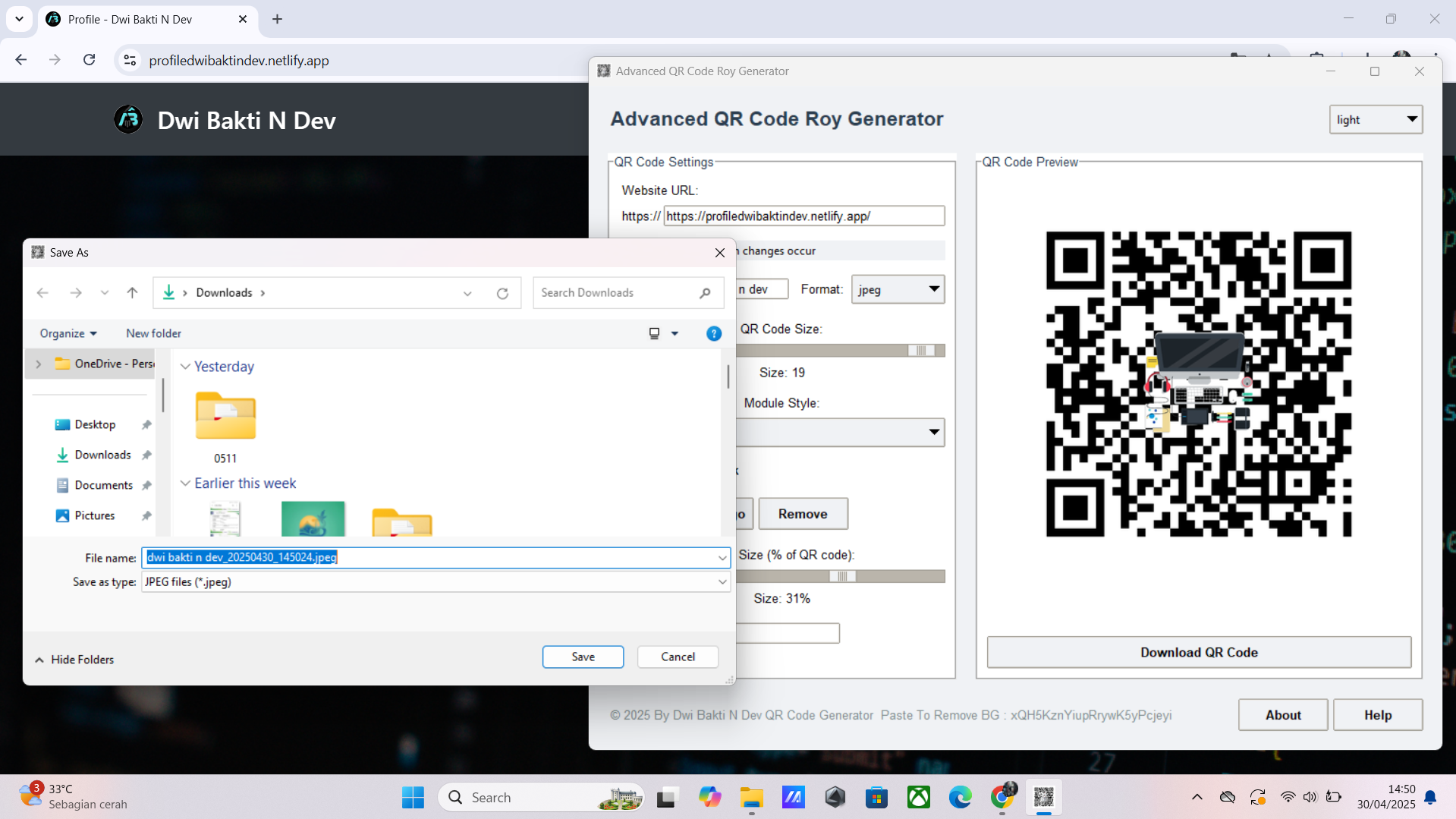Click the browser address bar URL
This screenshot has height=819, width=1456.
point(239,61)
